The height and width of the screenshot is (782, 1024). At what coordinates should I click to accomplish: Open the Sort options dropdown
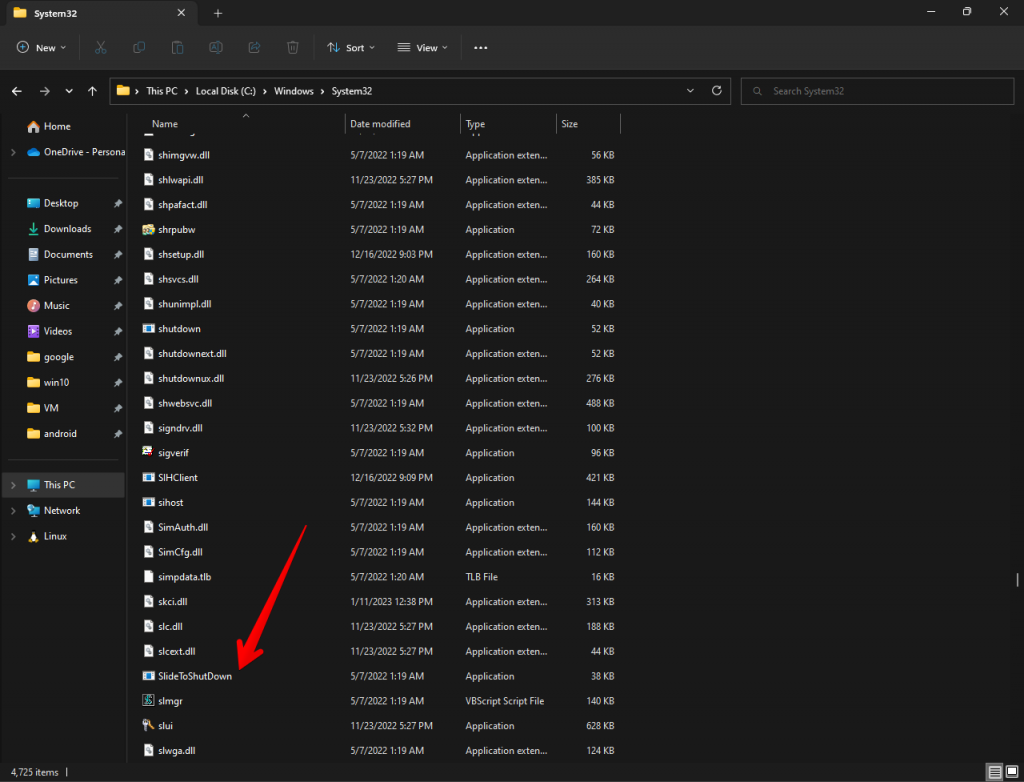point(351,48)
